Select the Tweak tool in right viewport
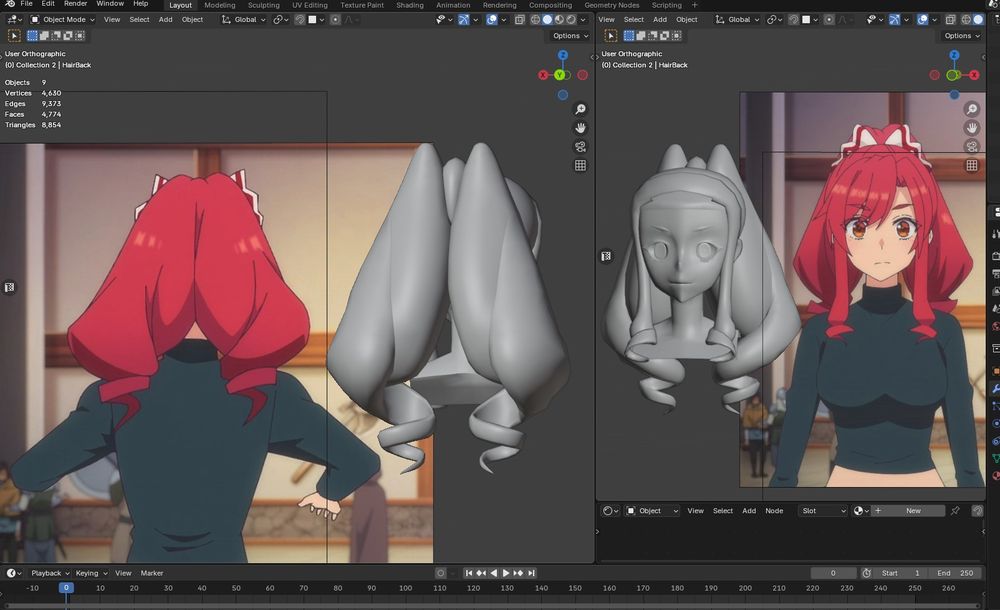Viewport: 1000px width, 610px height. [610, 36]
